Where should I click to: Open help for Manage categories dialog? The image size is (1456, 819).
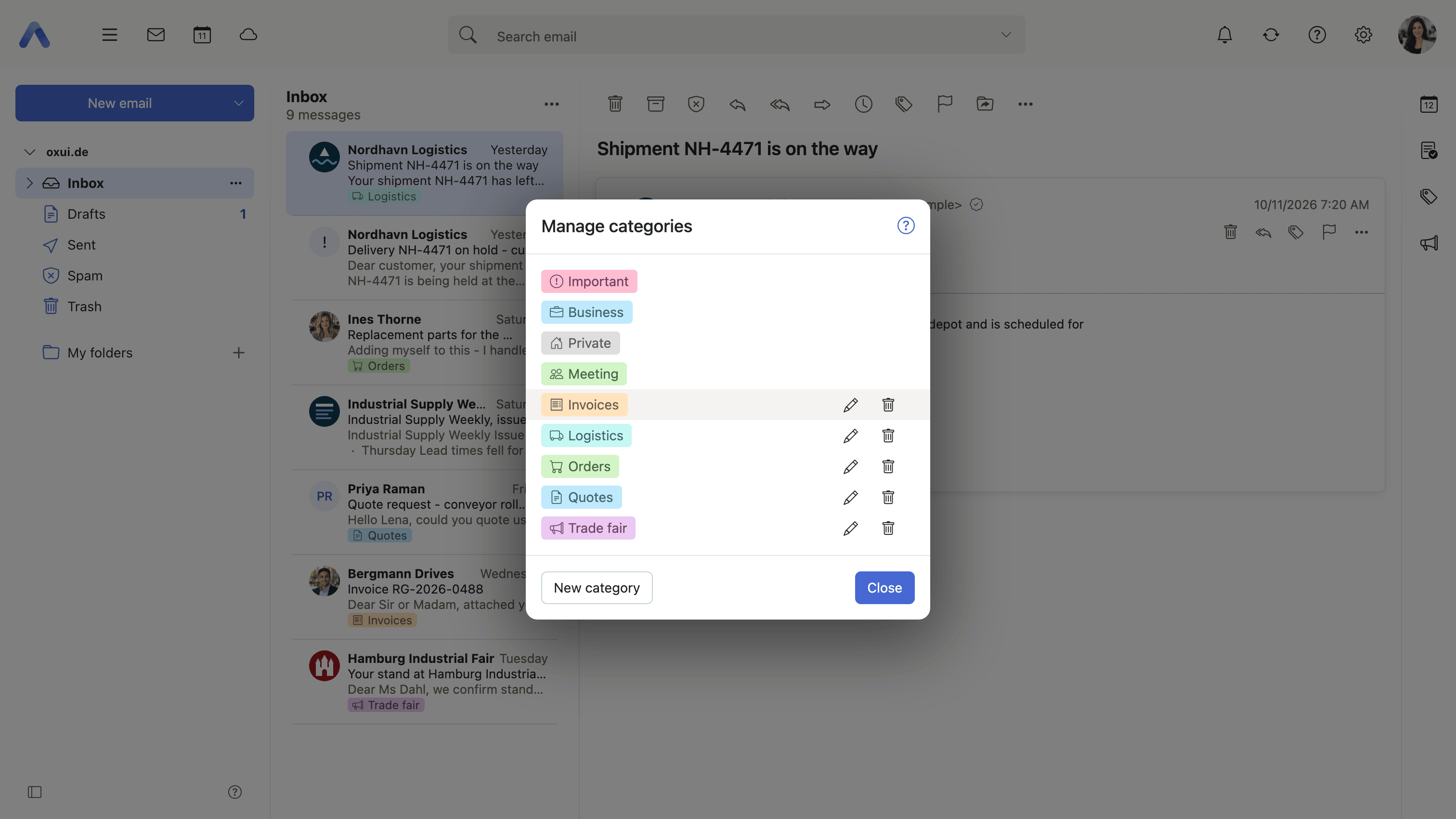(x=906, y=225)
